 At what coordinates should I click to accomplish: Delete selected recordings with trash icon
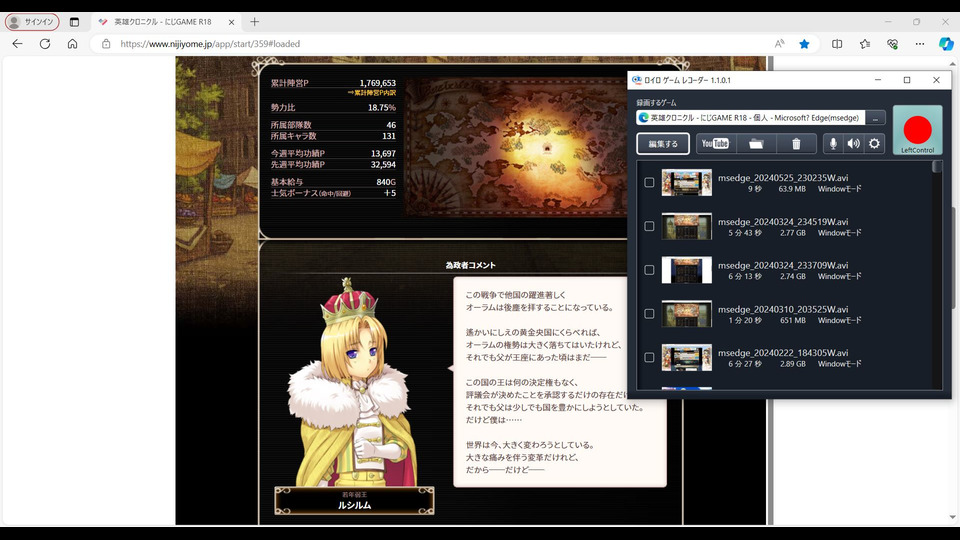tap(796, 143)
